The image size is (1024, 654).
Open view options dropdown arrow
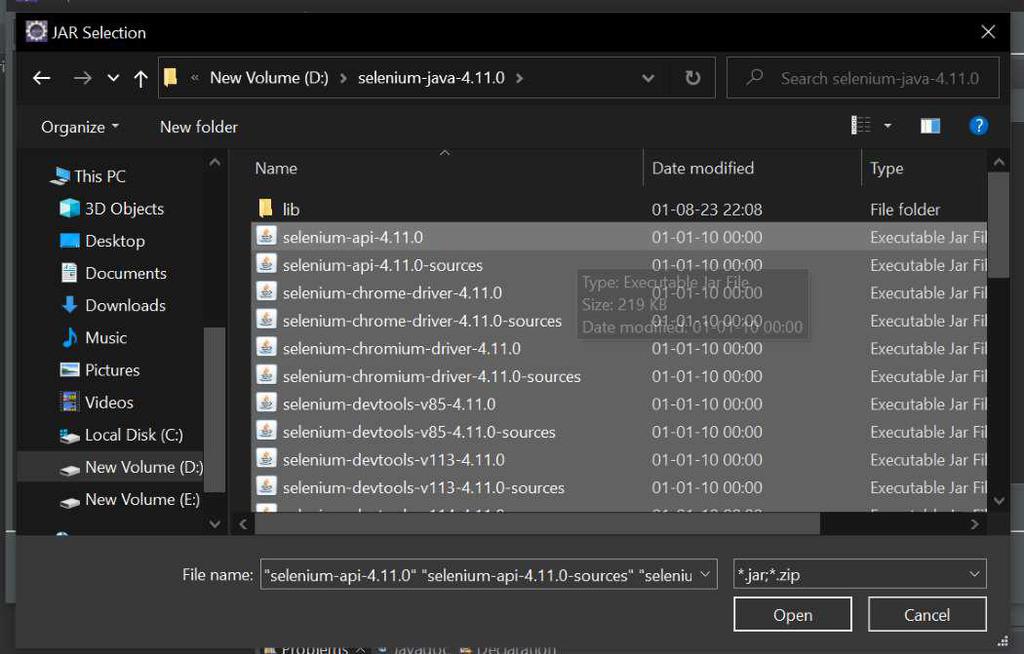pos(888,125)
